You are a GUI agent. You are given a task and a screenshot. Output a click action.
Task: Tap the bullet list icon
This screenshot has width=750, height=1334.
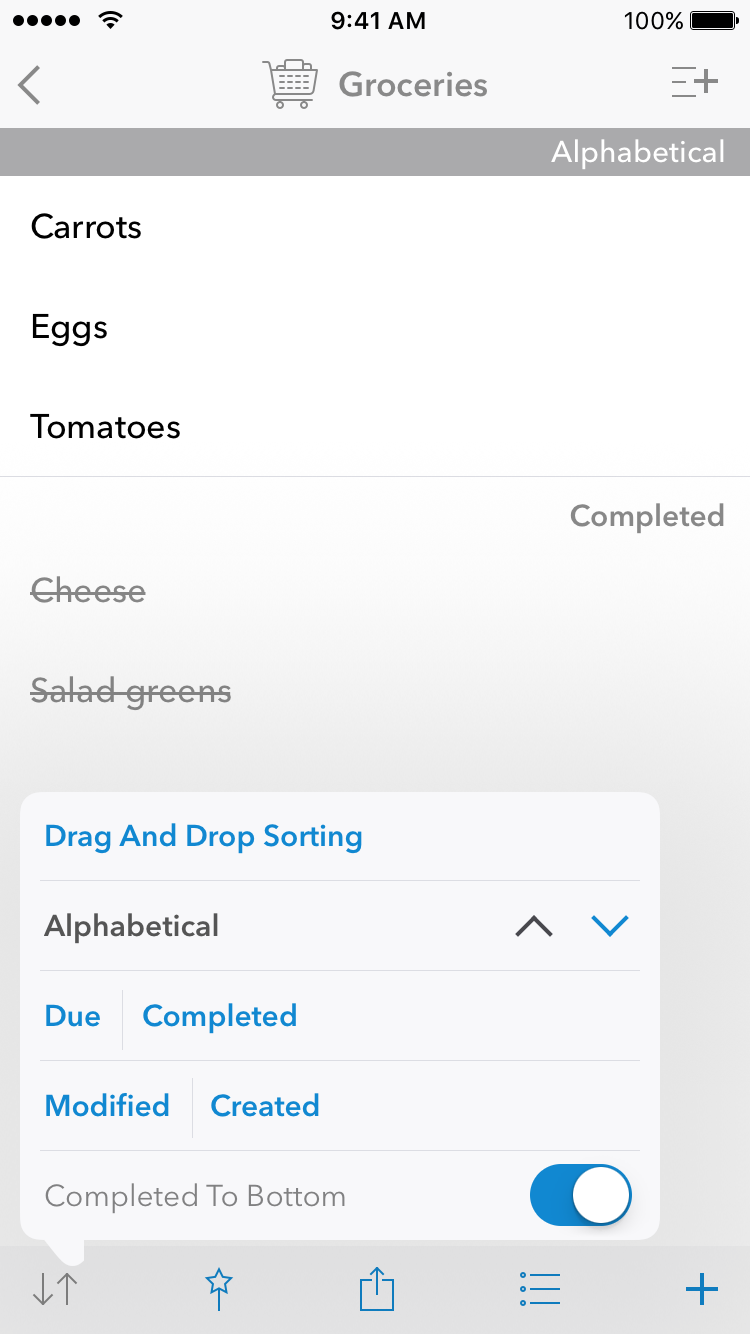coord(540,1289)
